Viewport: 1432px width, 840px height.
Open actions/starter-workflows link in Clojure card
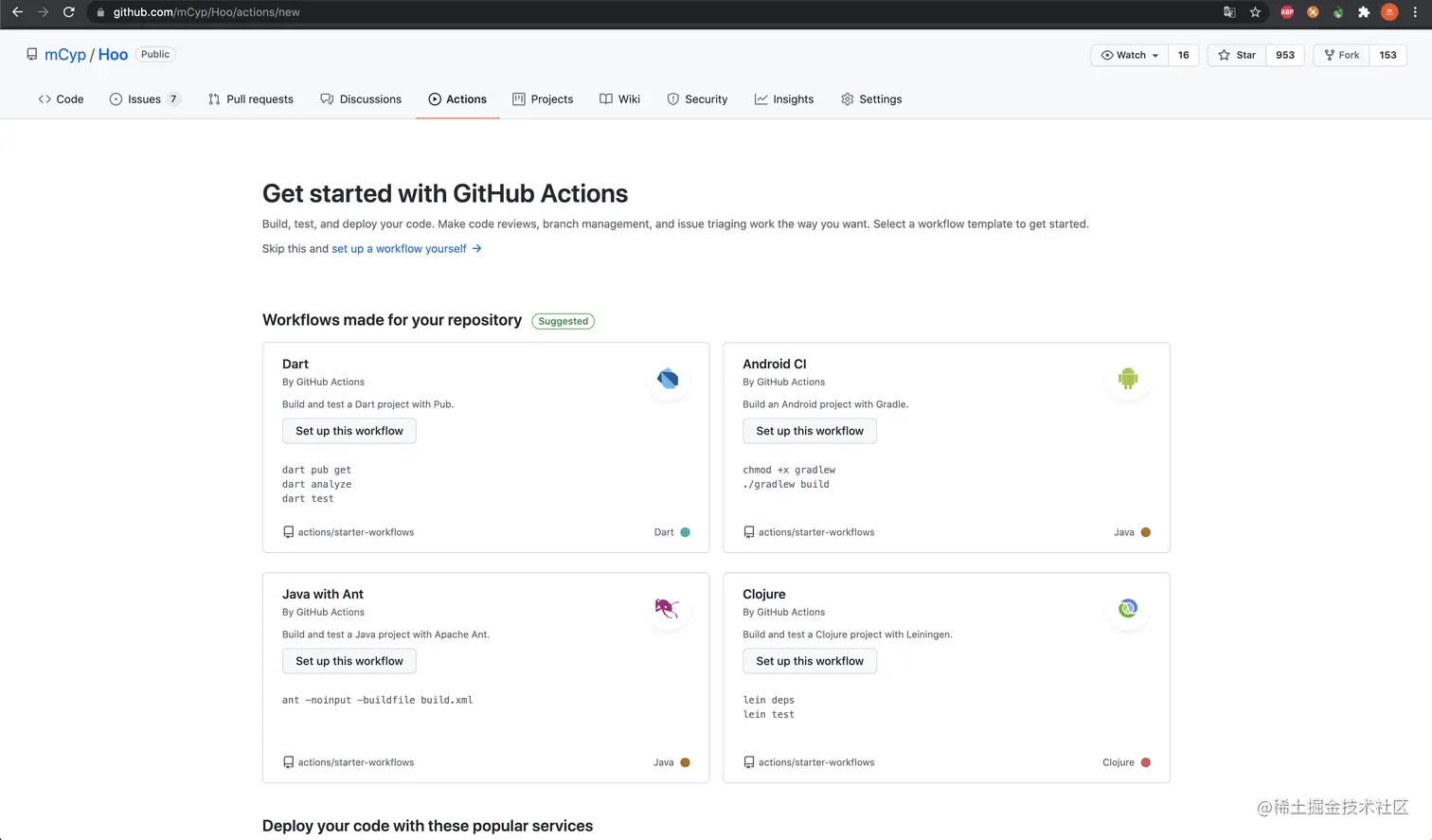pyautogui.click(x=816, y=762)
